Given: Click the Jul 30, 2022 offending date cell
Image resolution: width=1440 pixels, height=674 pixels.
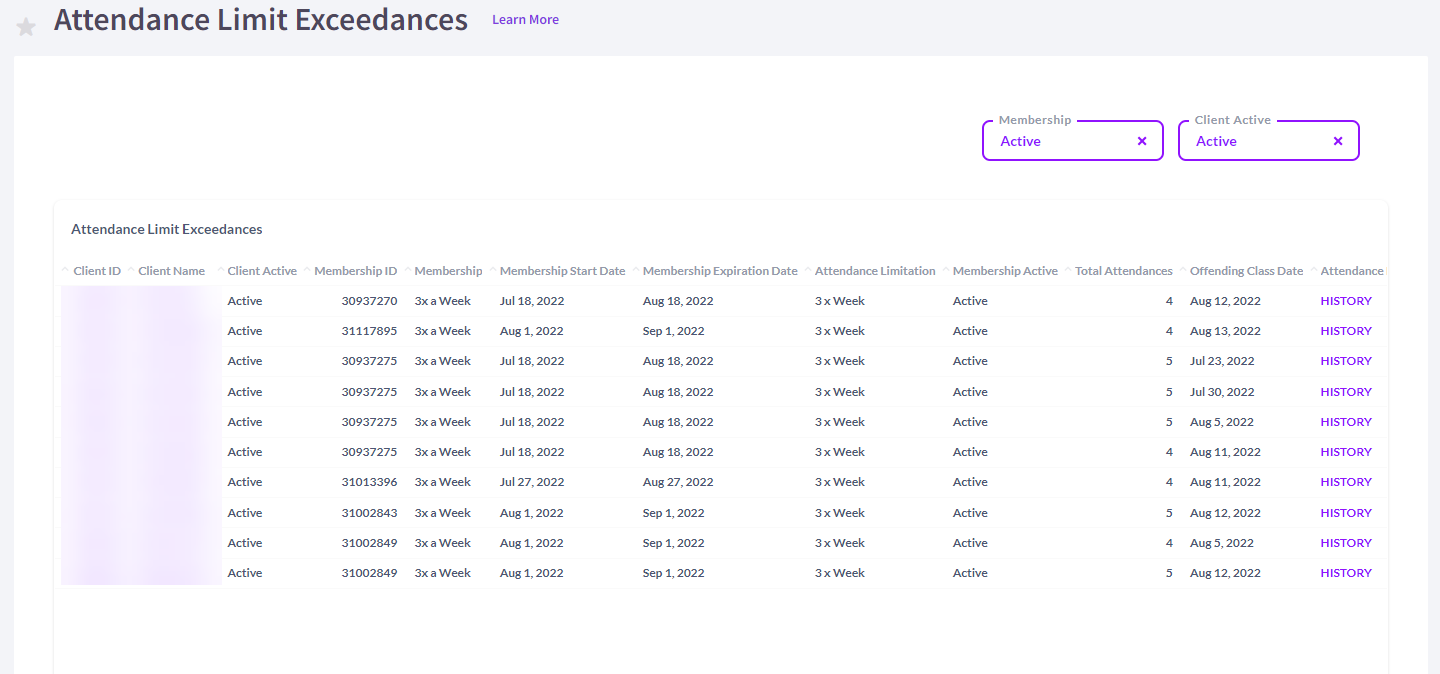Looking at the screenshot, I should point(1222,392).
